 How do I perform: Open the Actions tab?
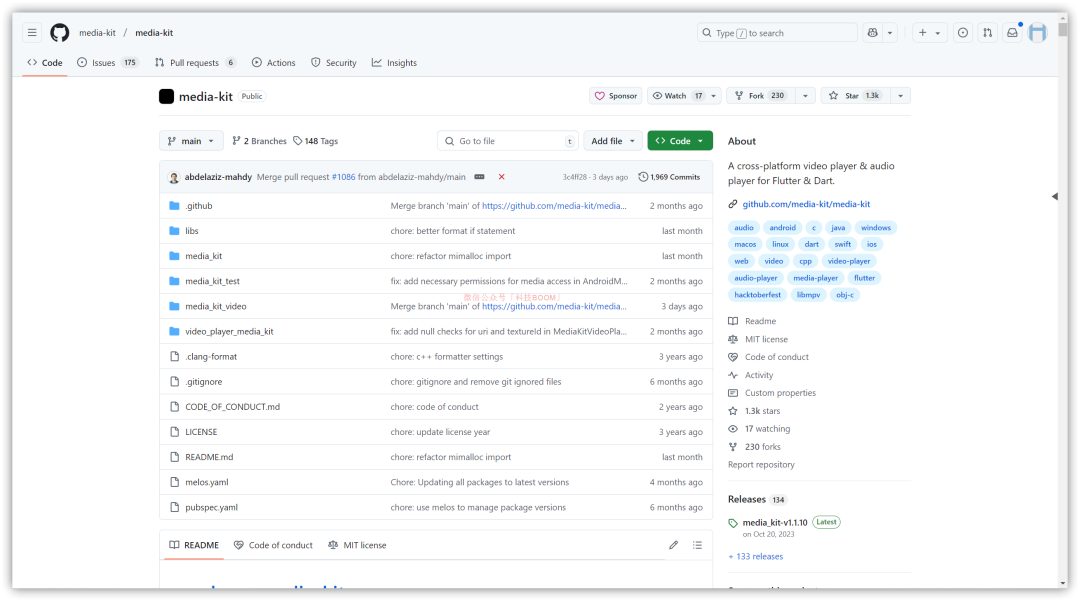(273, 63)
